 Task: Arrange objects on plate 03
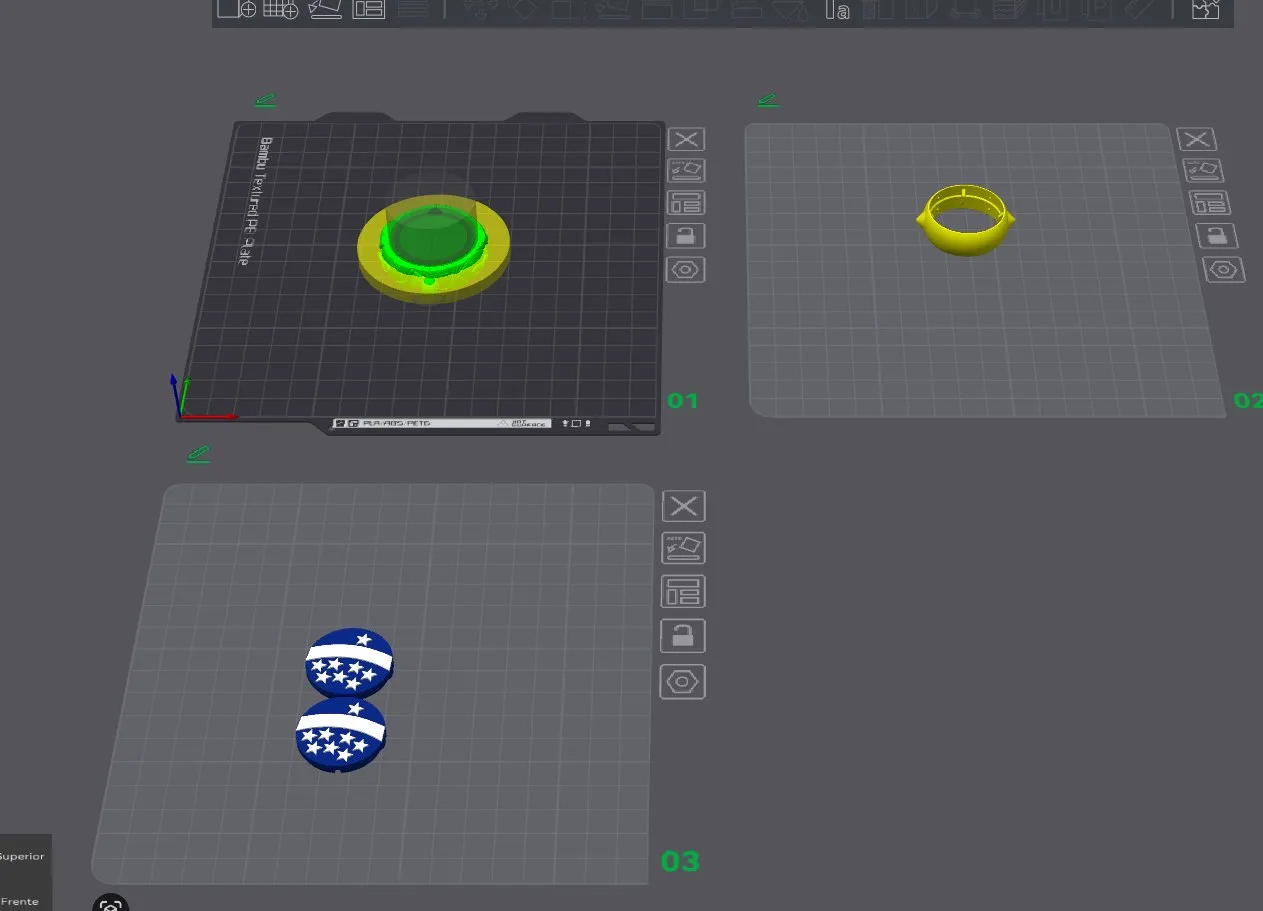[x=684, y=591]
